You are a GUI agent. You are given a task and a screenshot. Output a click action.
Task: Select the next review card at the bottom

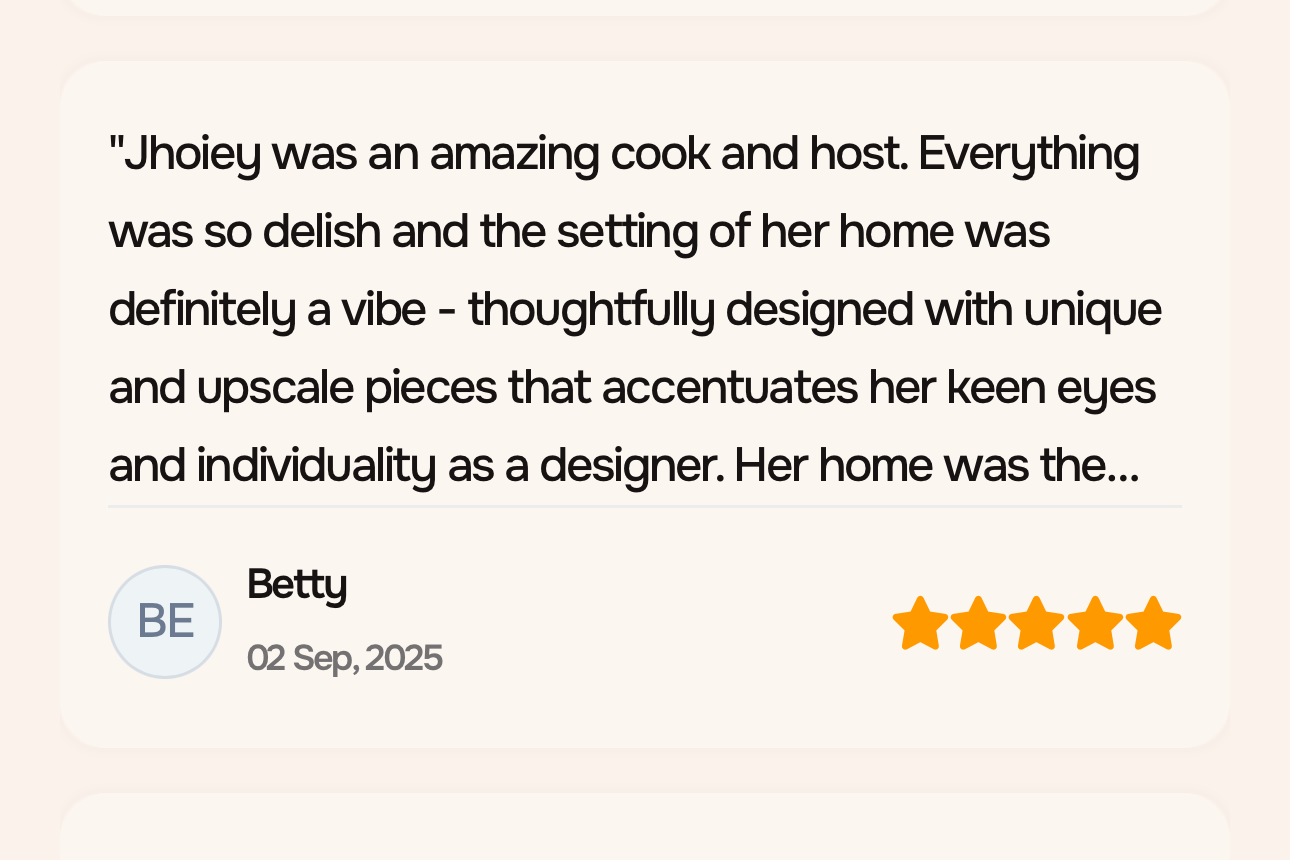pyautogui.click(x=644, y=830)
